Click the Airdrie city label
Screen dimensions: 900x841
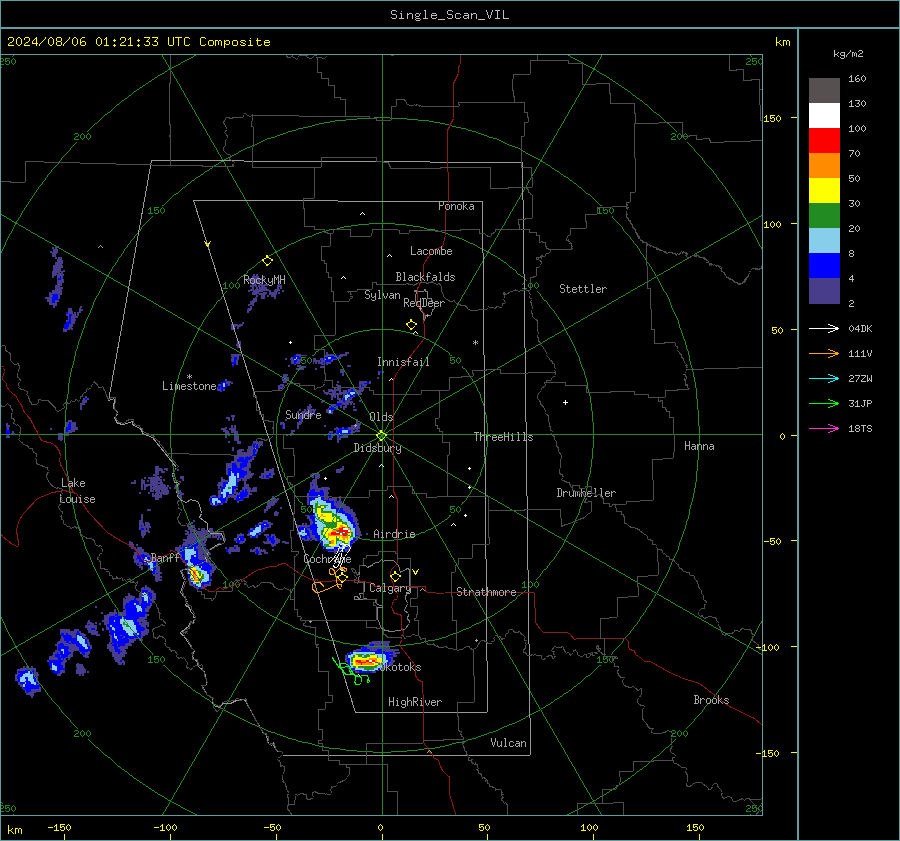coord(394,534)
